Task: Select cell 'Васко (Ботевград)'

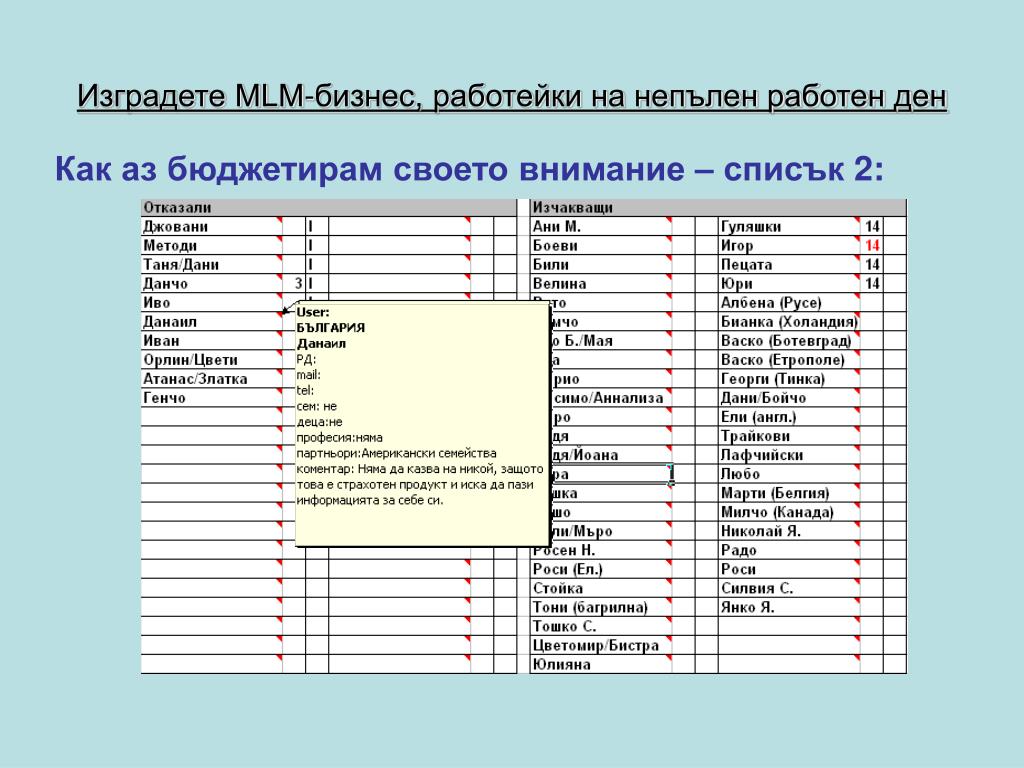Action: (789, 340)
